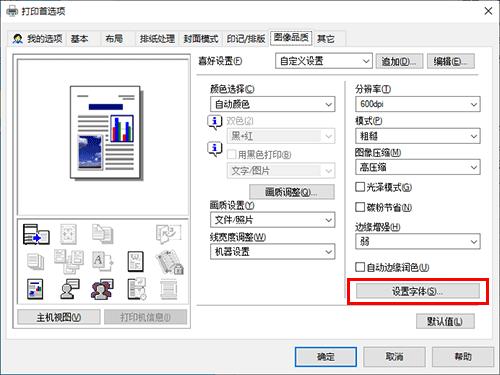Screen dimensions: 500x375
Task: Click the 设置字体(S)... button
Action: click(418, 291)
